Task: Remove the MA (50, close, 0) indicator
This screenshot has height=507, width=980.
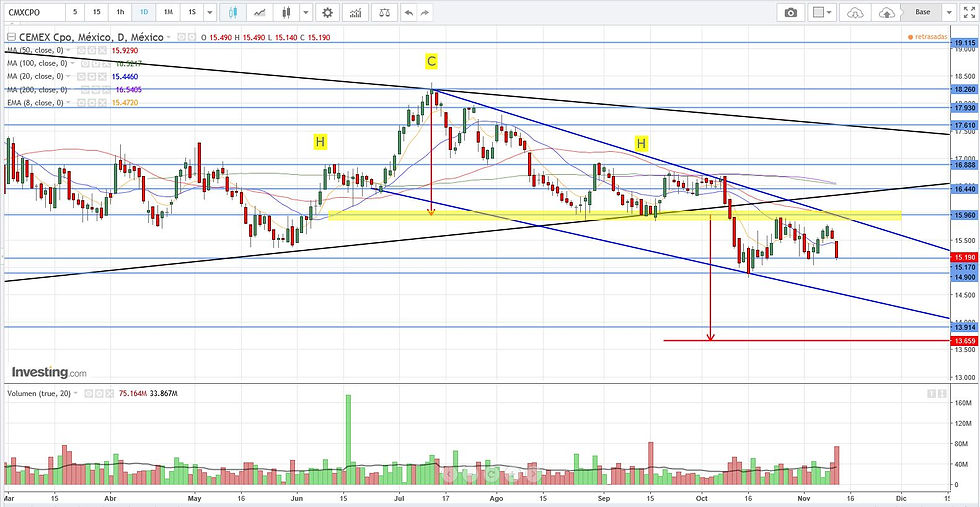Action: 102,51
